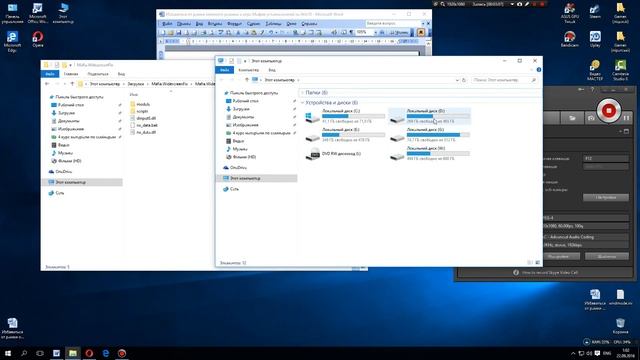Click the F12 hotkey field in Bandicam
Viewport: 640px width, 360px height.
[x=606, y=158]
